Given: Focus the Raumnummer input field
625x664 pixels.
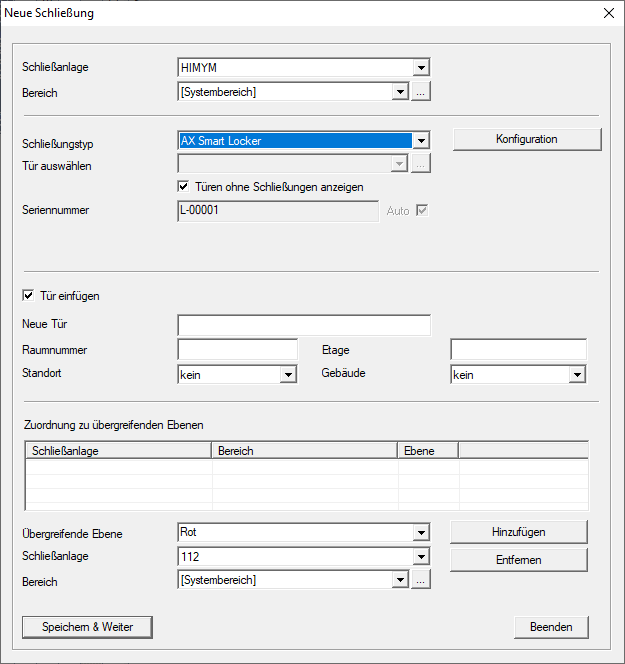Looking at the screenshot, I should tap(237, 349).
